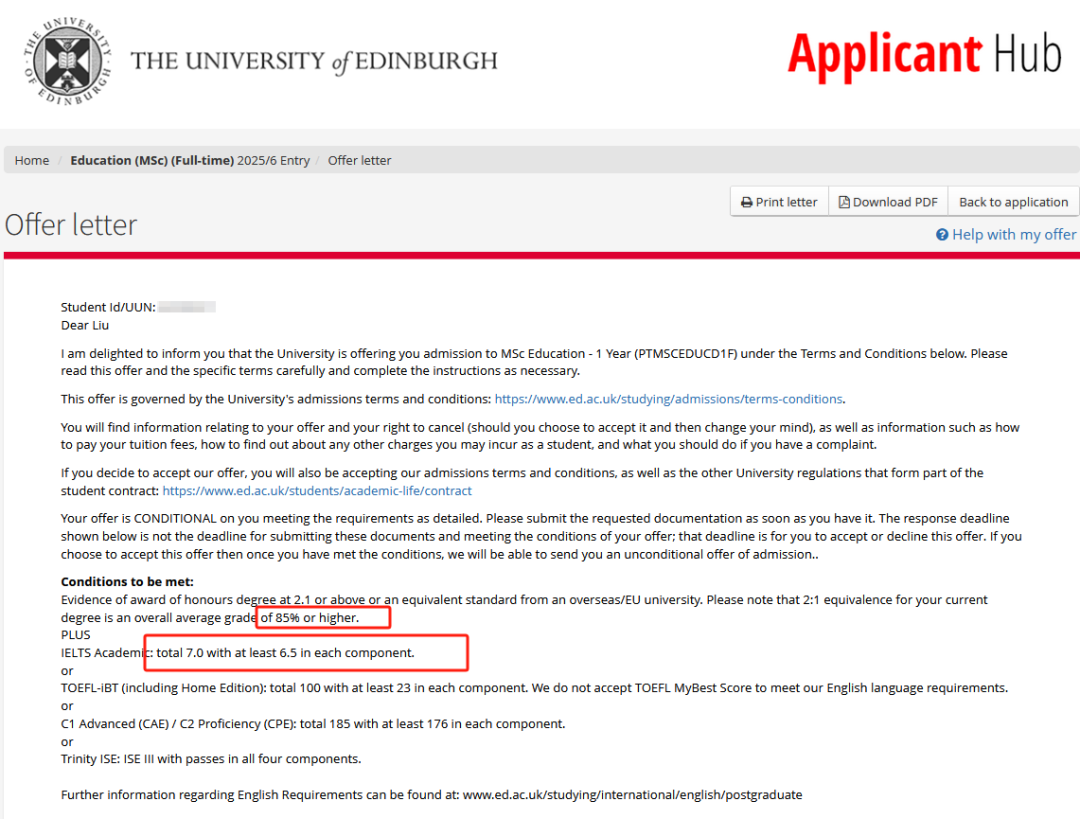The height and width of the screenshot is (819, 1080).
Task: Click the Download PDF button
Action: 888,202
